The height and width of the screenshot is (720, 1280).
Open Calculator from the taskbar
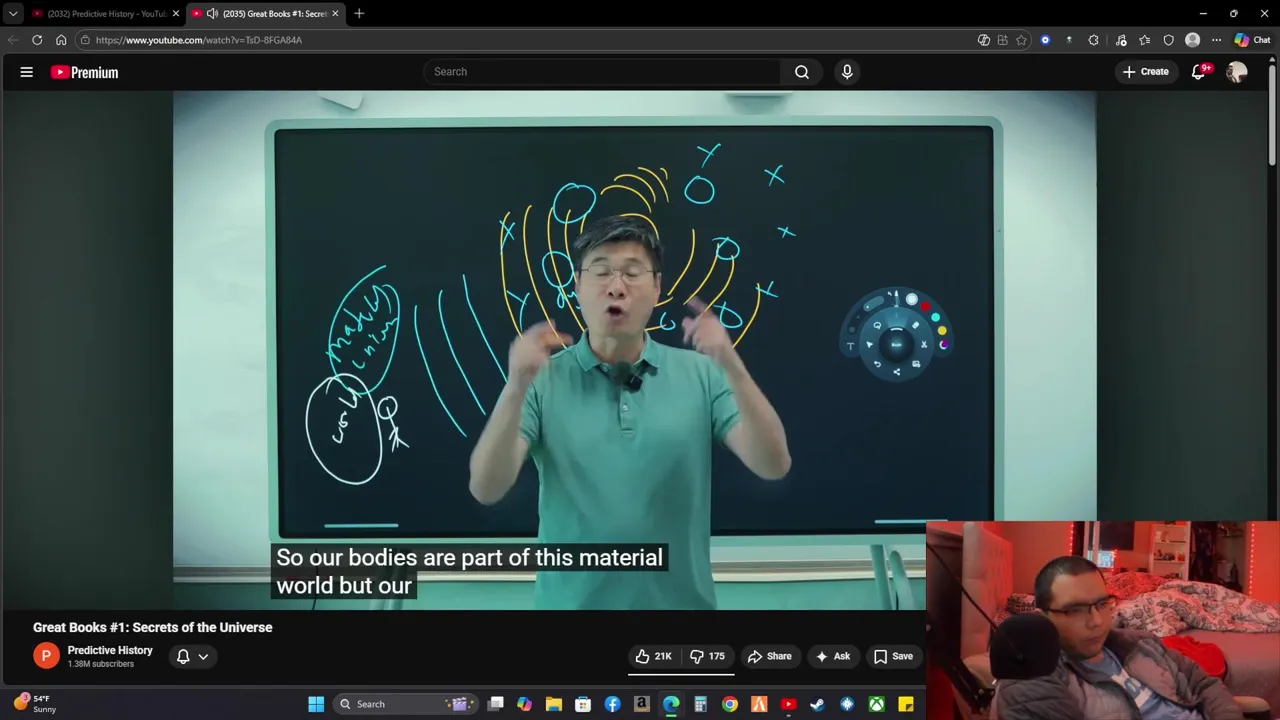coord(700,704)
